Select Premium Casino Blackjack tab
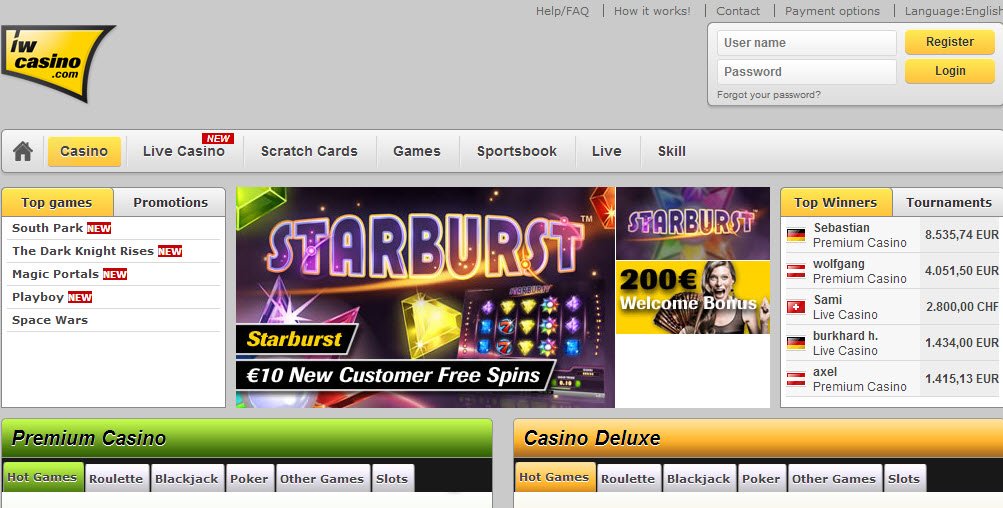This screenshot has height=508, width=1003. (187, 479)
